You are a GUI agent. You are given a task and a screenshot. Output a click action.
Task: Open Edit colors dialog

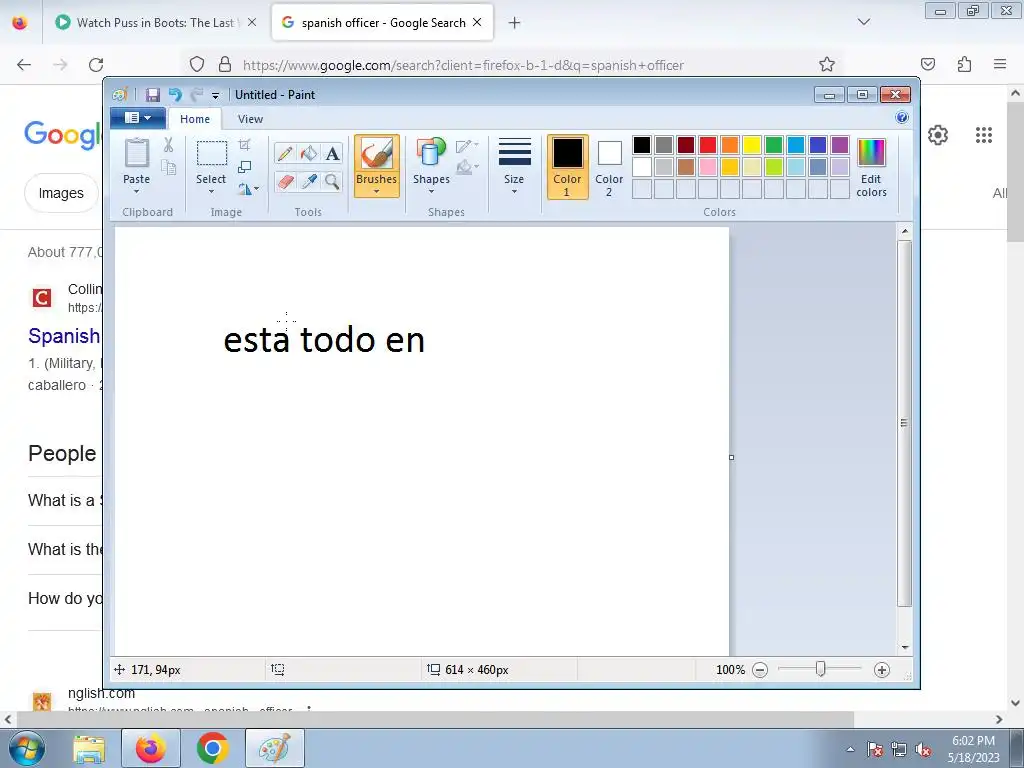coord(871,167)
